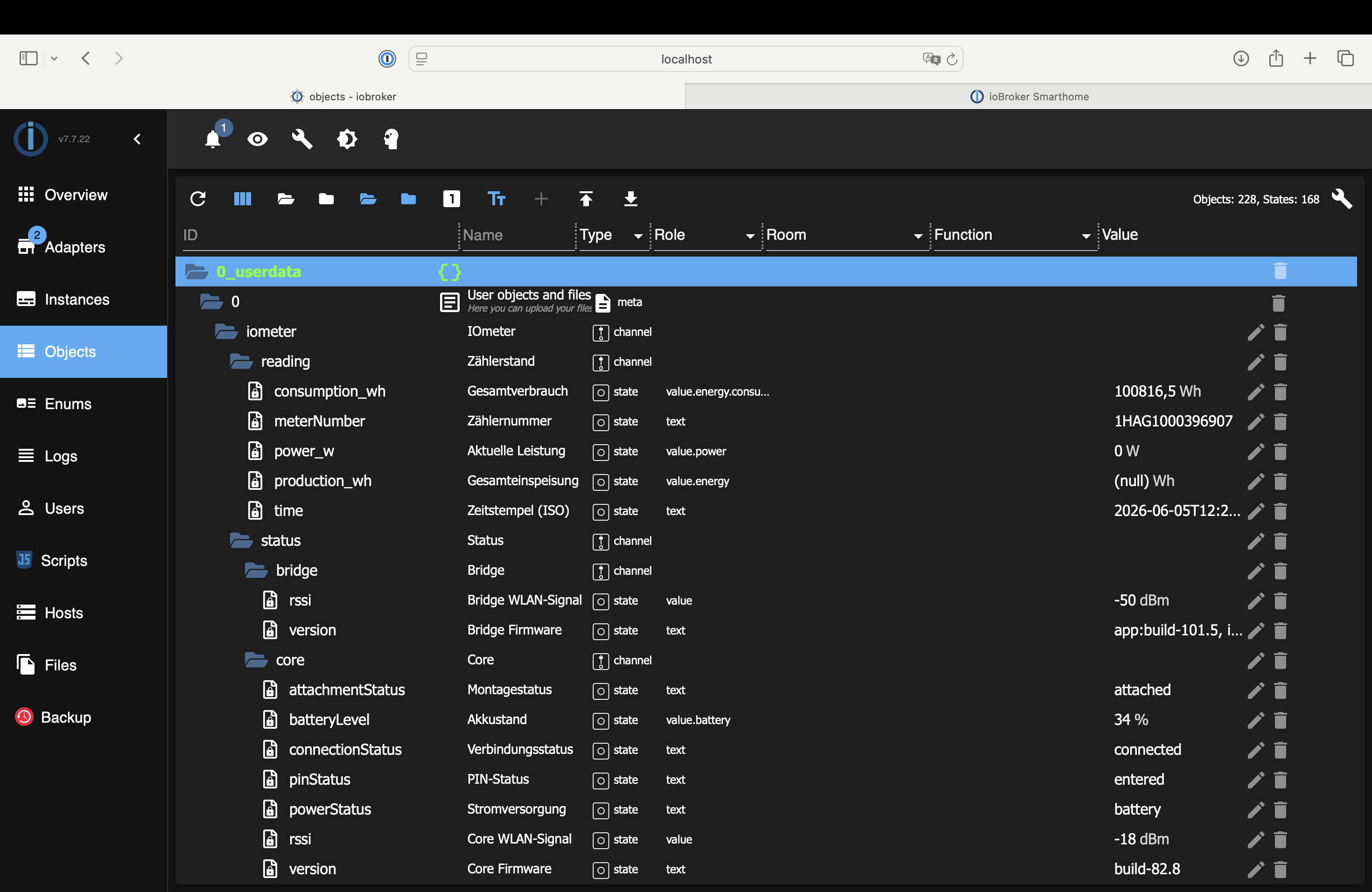The width and height of the screenshot is (1372, 892).
Task: Open system settings wrench in top bar
Action: [302, 139]
